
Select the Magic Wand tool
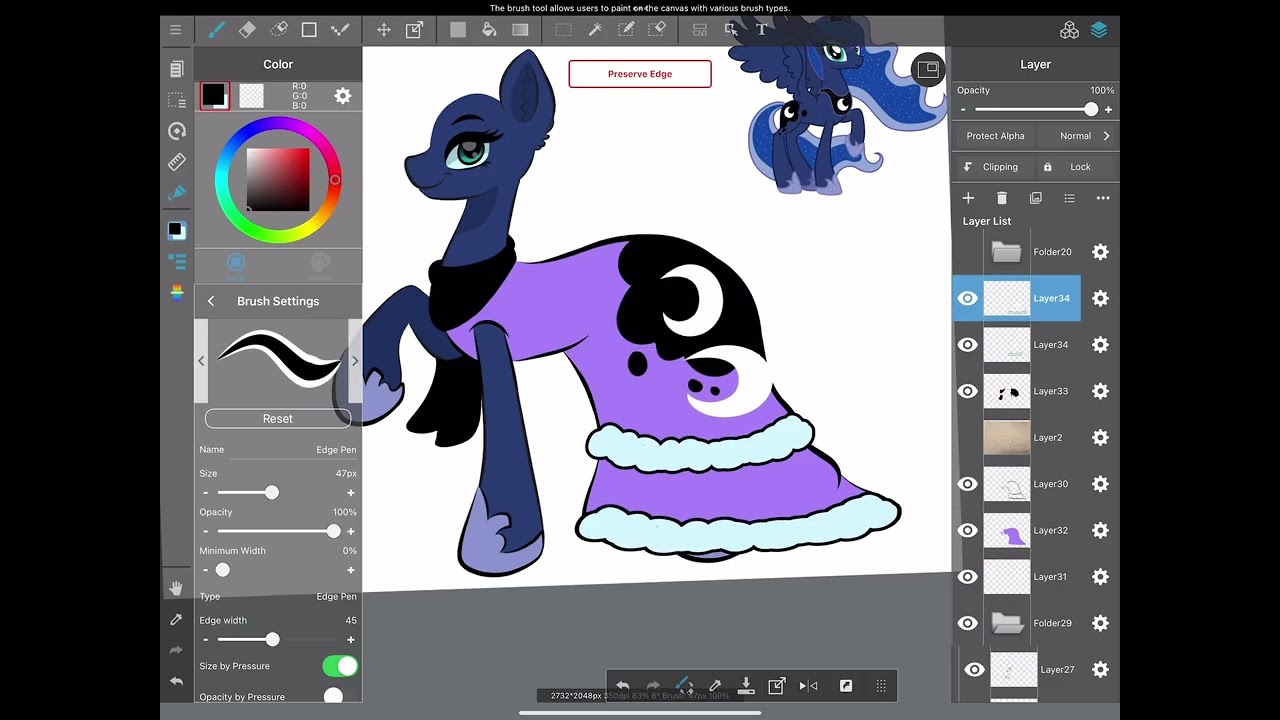coord(595,30)
